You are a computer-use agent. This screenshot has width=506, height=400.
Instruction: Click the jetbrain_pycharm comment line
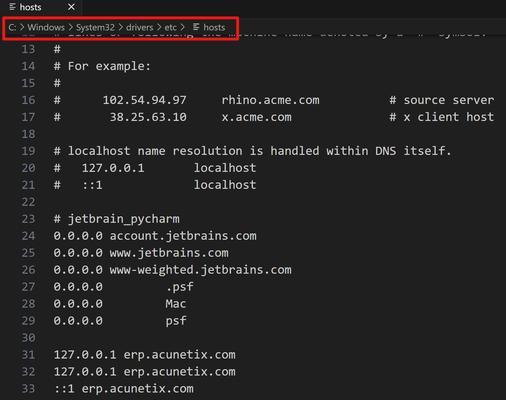pyautogui.click(x=117, y=219)
